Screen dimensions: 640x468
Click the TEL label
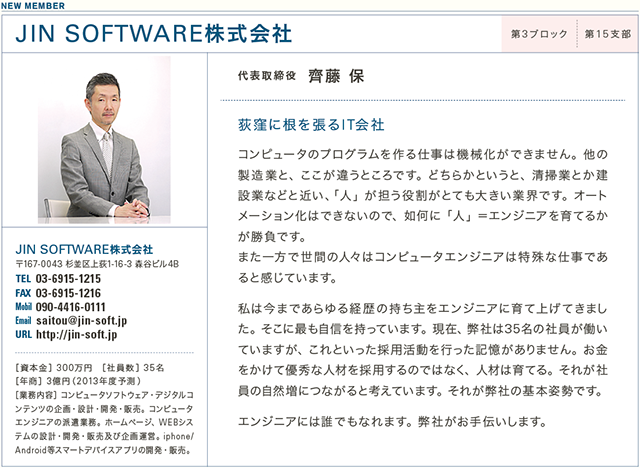23,279
